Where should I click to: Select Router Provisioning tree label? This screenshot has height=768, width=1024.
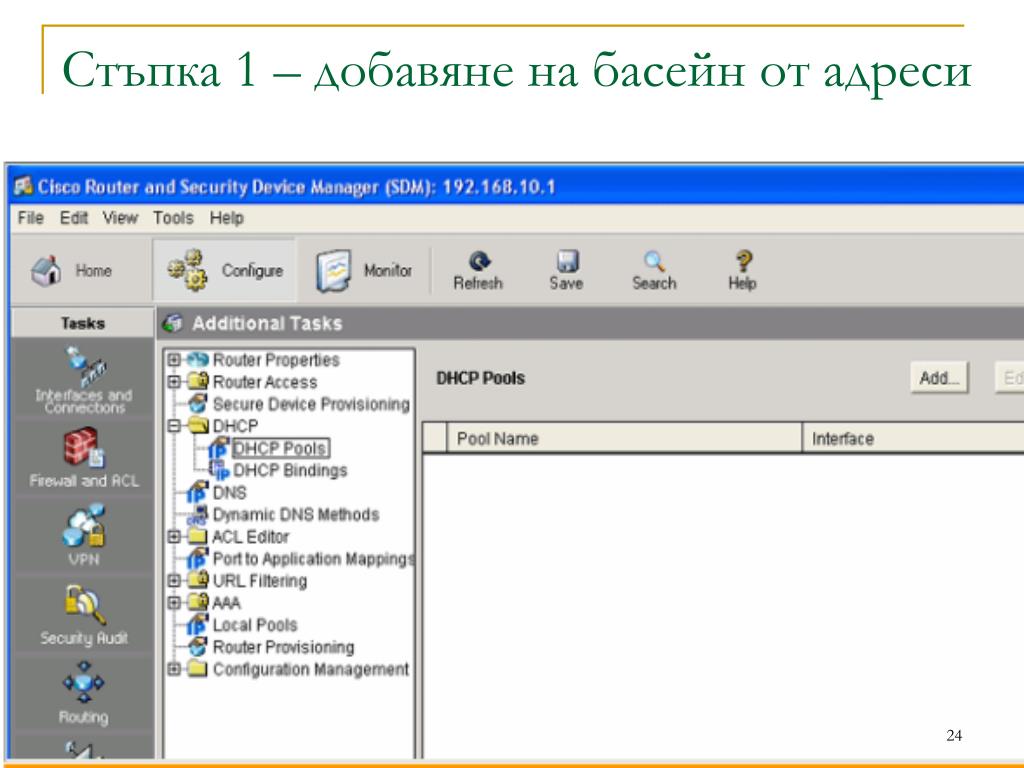click(x=283, y=647)
